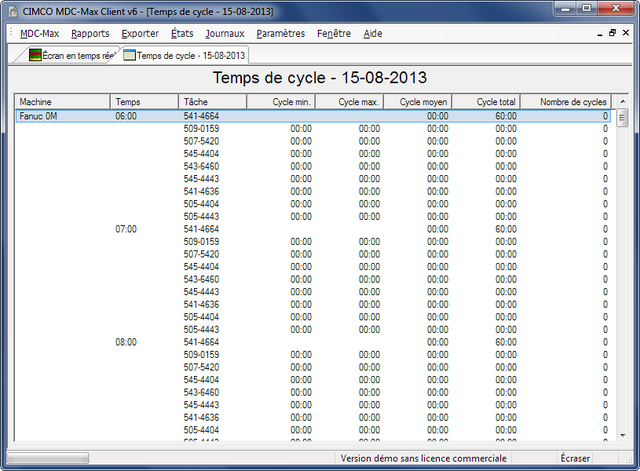This screenshot has width=640, height=471.
Task: Open the Rapports menu
Action: click(x=90, y=33)
